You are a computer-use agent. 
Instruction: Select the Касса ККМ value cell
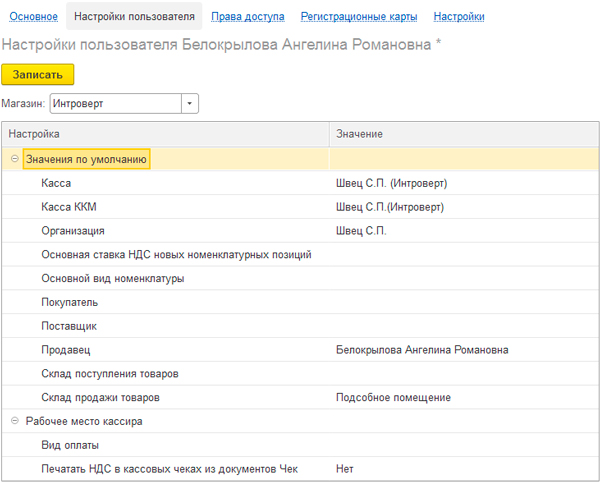[464, 207]
